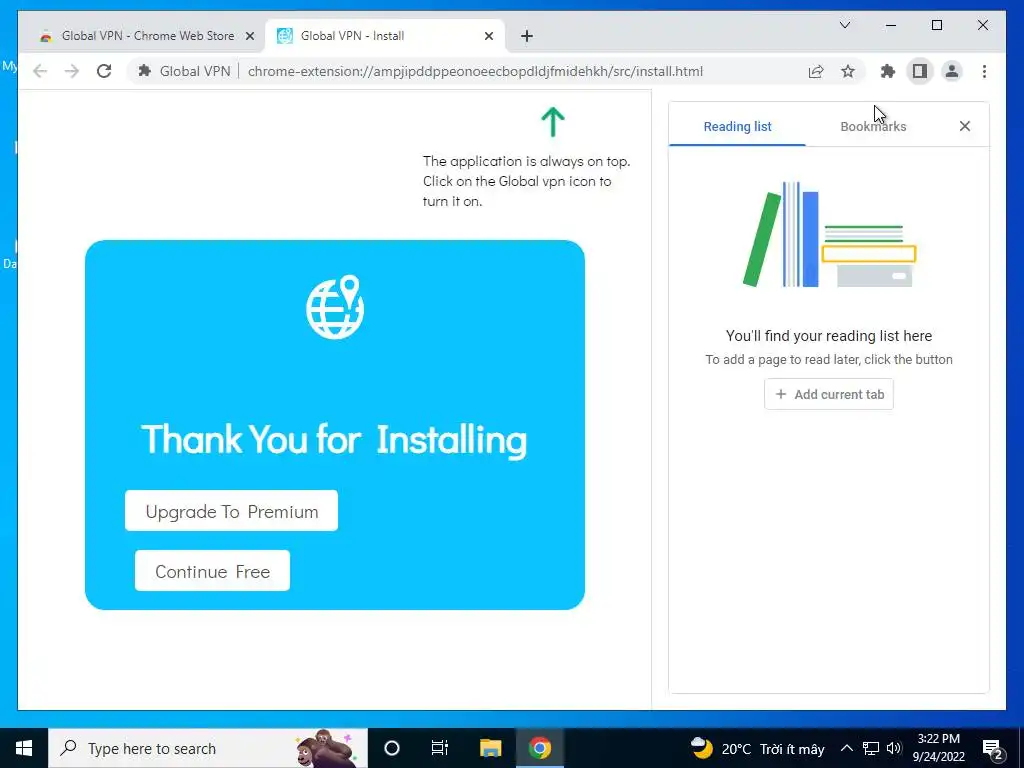Open Cortana circle icon on taskbar
1024x768 pixels.
[392, 748]
